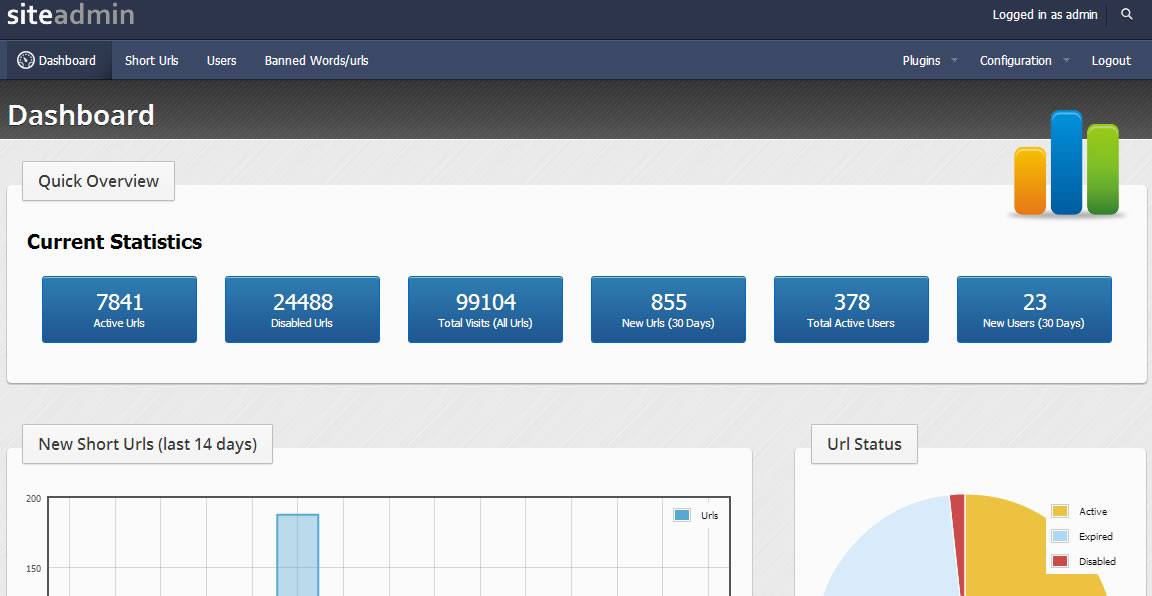Image resolution: width=1152 pixels, height=596 pixels.
Task: Select the 24488 Disabled Urls tile
Action: [x=302, y=310]
